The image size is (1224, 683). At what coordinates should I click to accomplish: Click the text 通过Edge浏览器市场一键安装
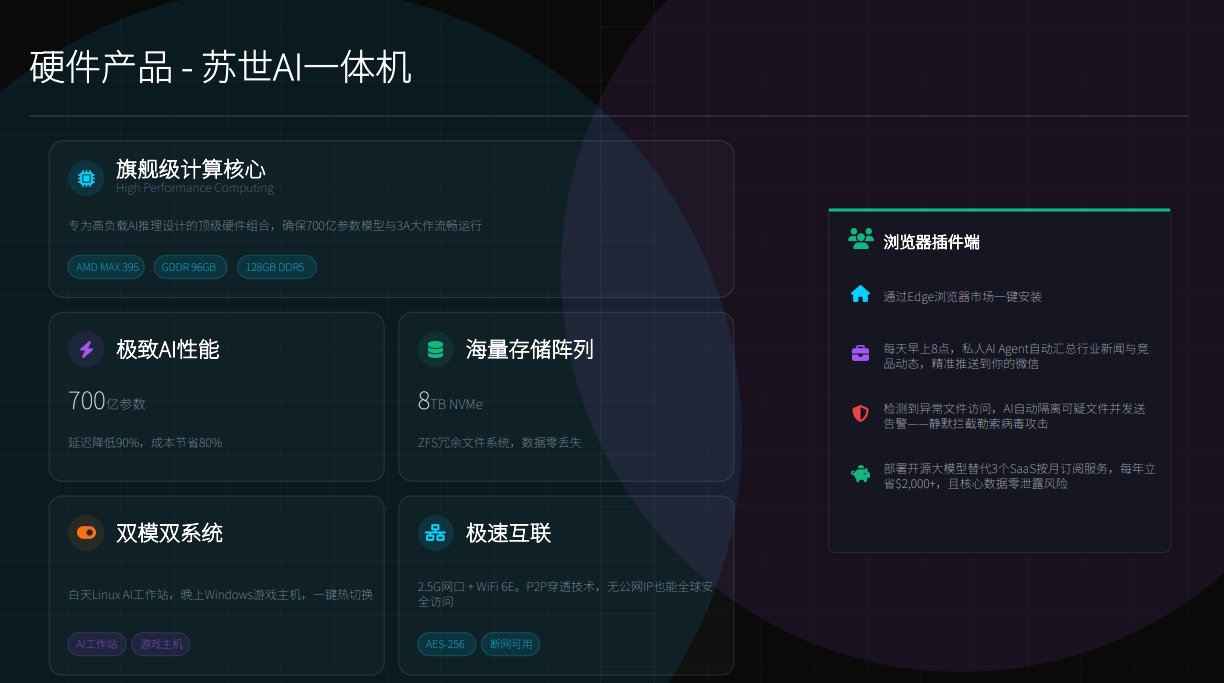coord(963,297)
